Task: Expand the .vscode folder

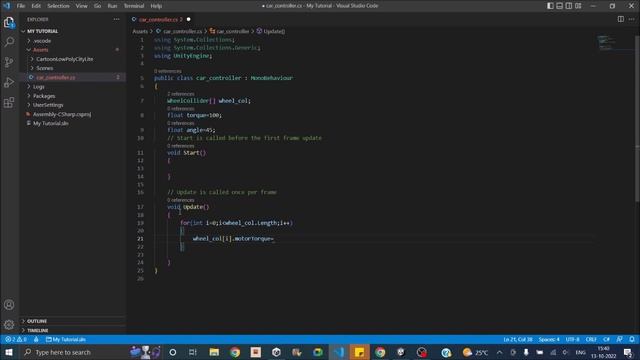Action: [x=42, y=41]
